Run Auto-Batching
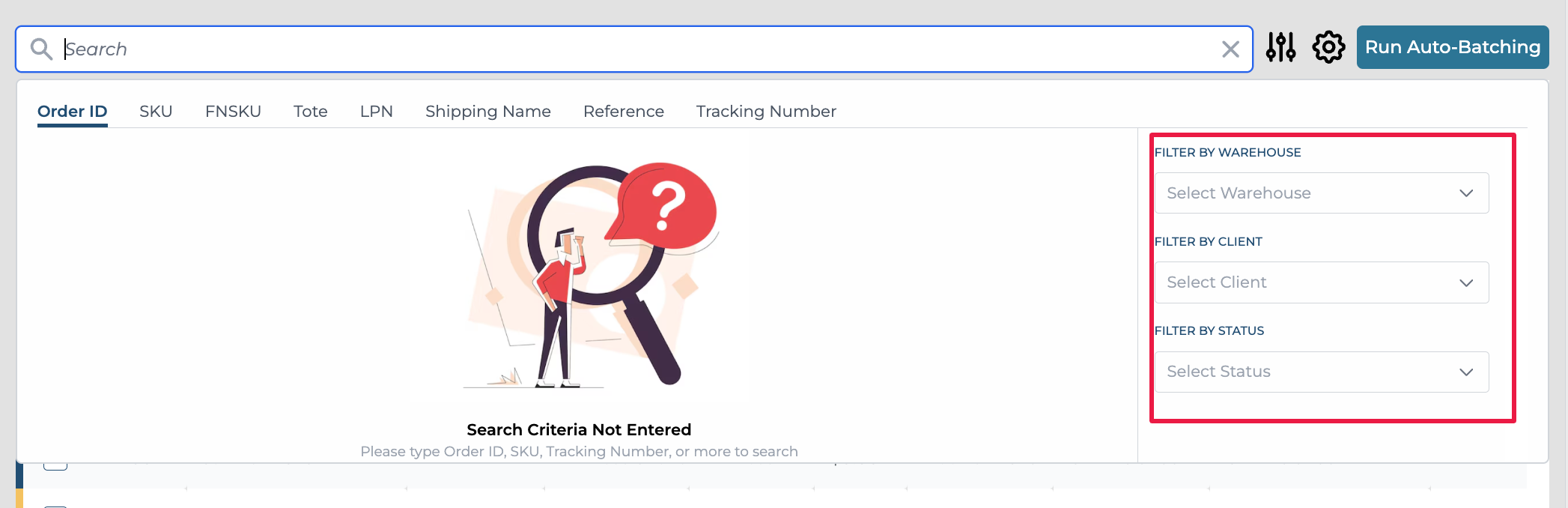Image resolution: width=1568 pixels, height=508 pixels. [x=1452, y=47]
